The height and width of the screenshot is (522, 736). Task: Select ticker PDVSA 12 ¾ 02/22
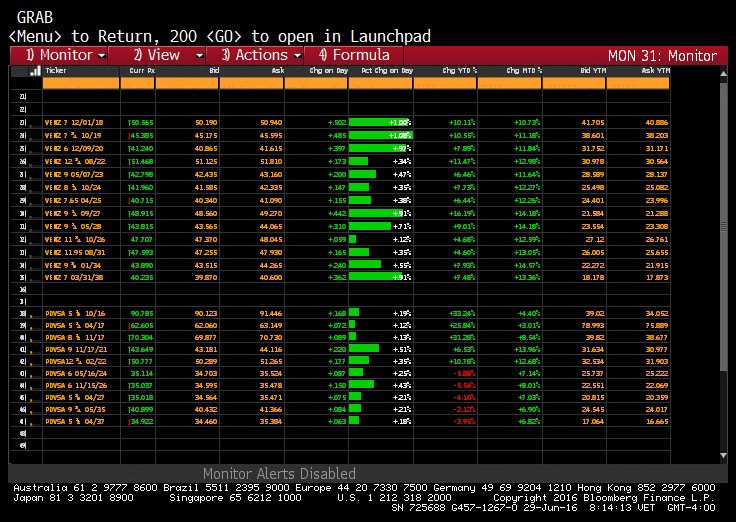(x=76, y=362)
